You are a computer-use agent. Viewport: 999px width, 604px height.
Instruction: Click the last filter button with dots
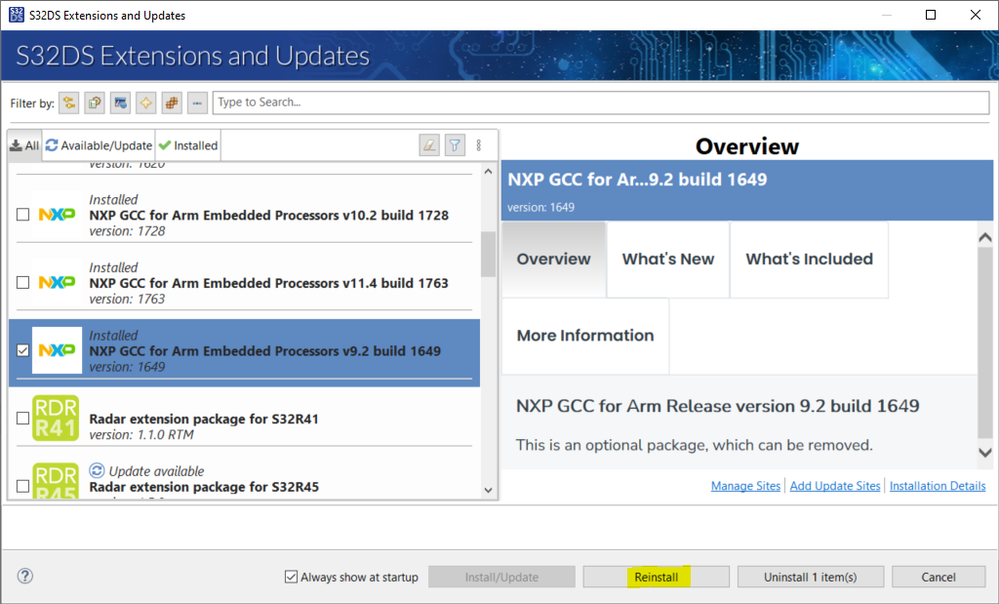(197, 102)
